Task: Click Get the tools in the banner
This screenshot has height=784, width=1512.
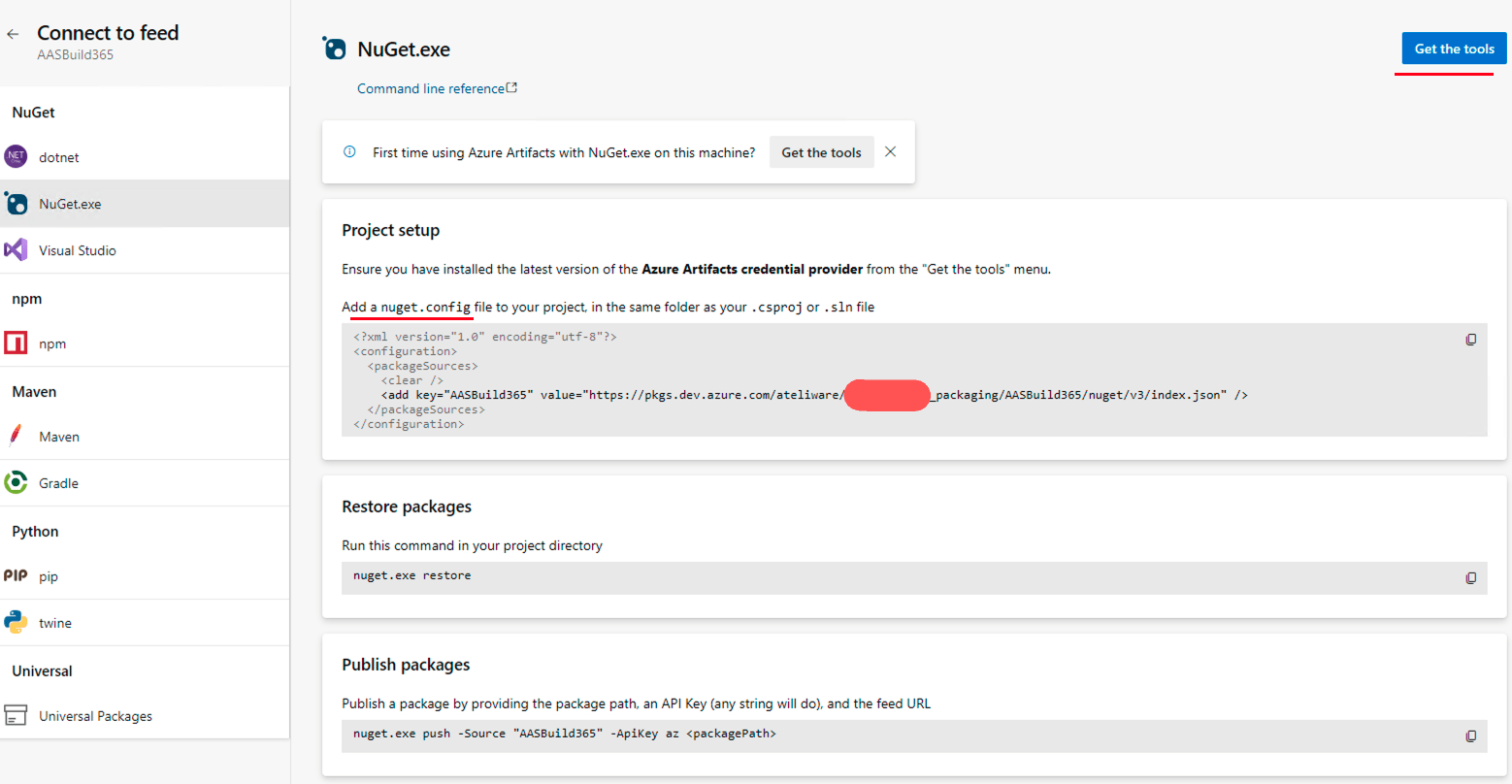Action: (821, 152)
